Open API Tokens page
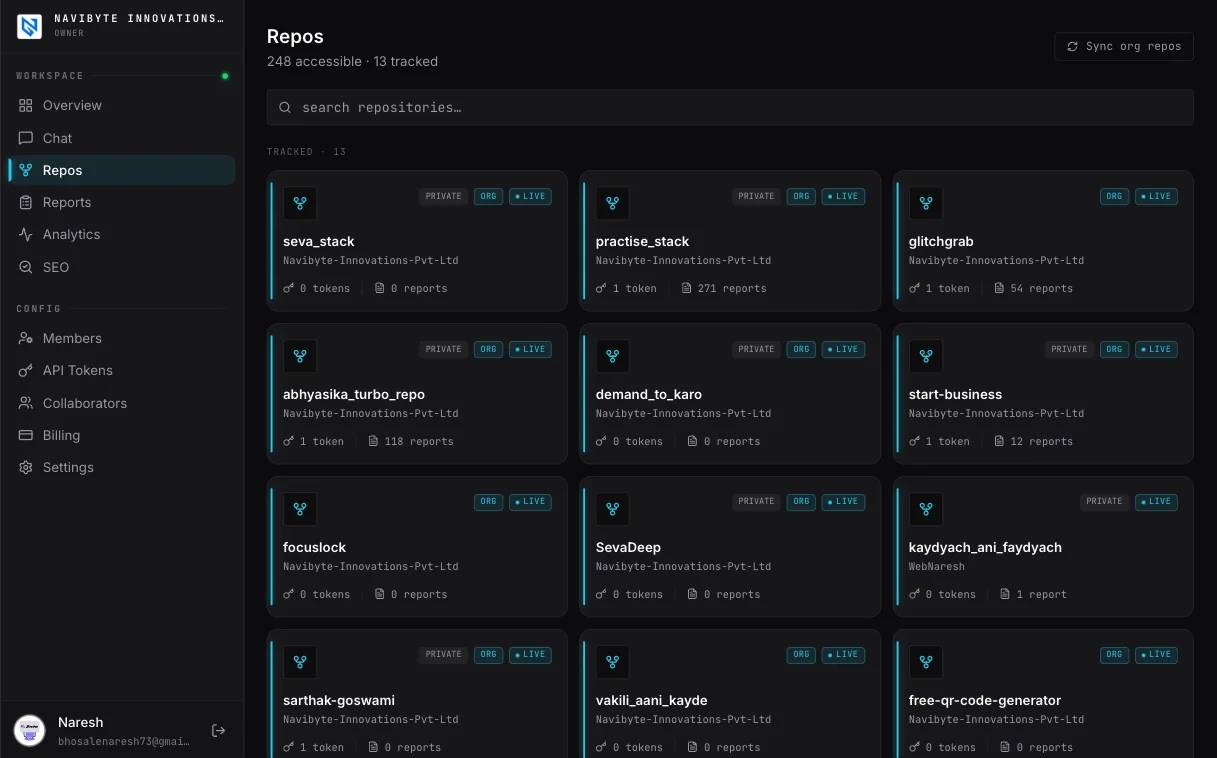This screenshot has height=758, width=1217. point(121,370)
